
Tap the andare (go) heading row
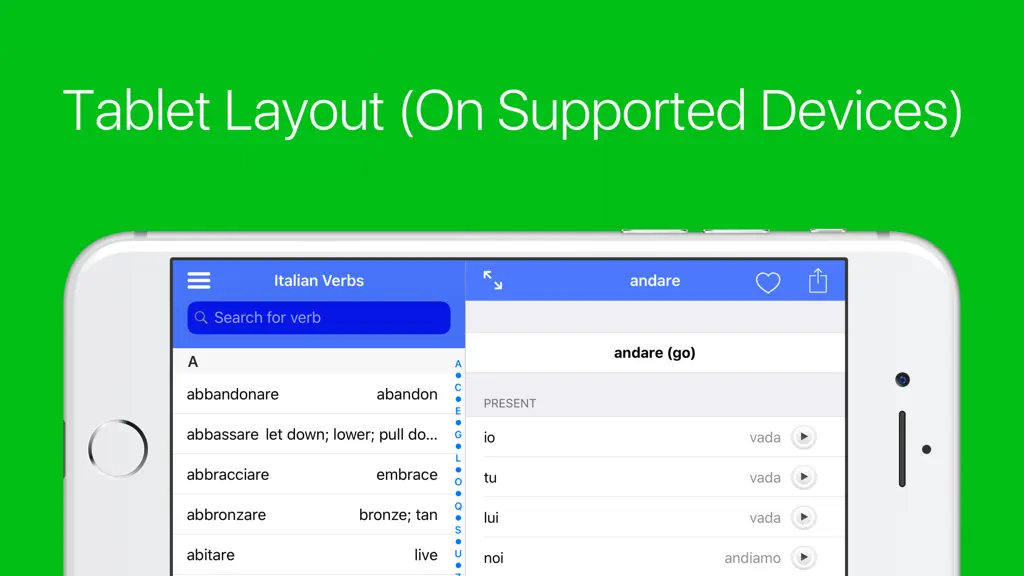pyautogui.click(x=655, y=353)
